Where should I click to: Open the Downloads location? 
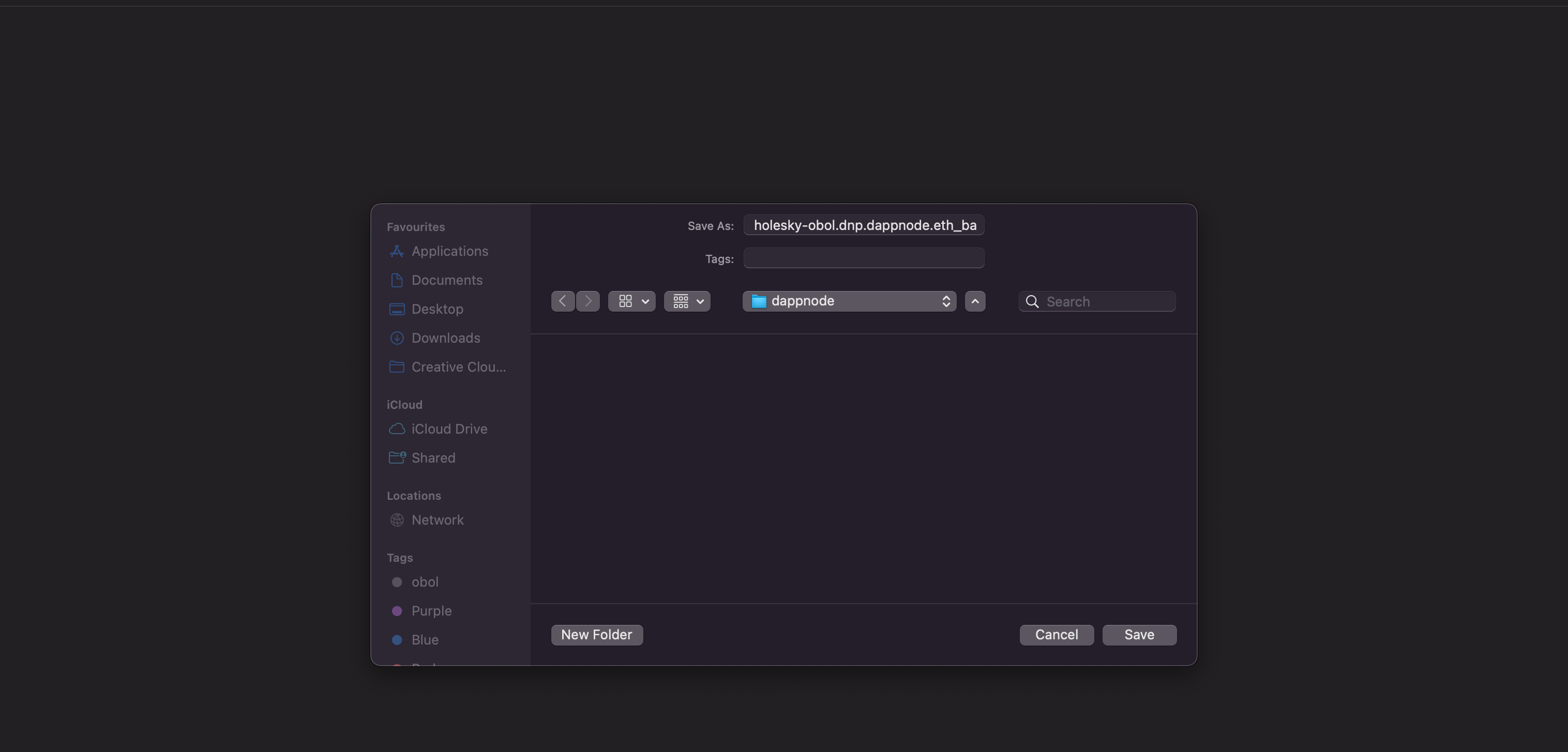445,337
